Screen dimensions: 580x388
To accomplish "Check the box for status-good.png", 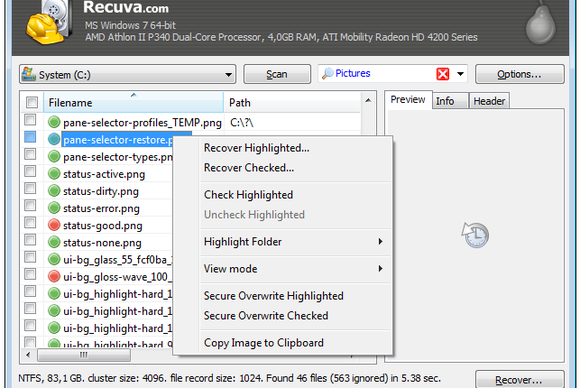I will pos(30,223).
